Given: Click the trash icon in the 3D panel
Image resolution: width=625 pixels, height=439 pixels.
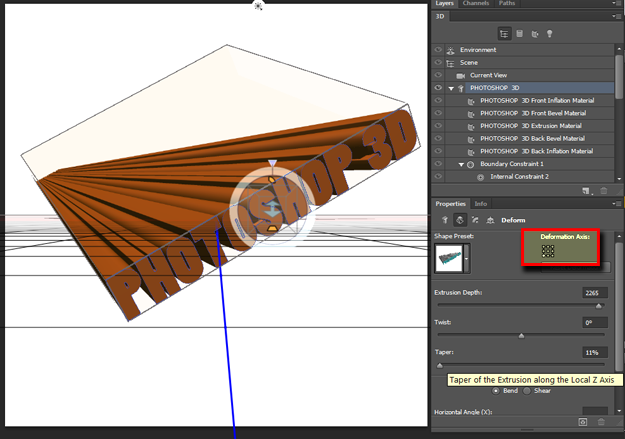Looking at the screenshot, I should (602, 190).
